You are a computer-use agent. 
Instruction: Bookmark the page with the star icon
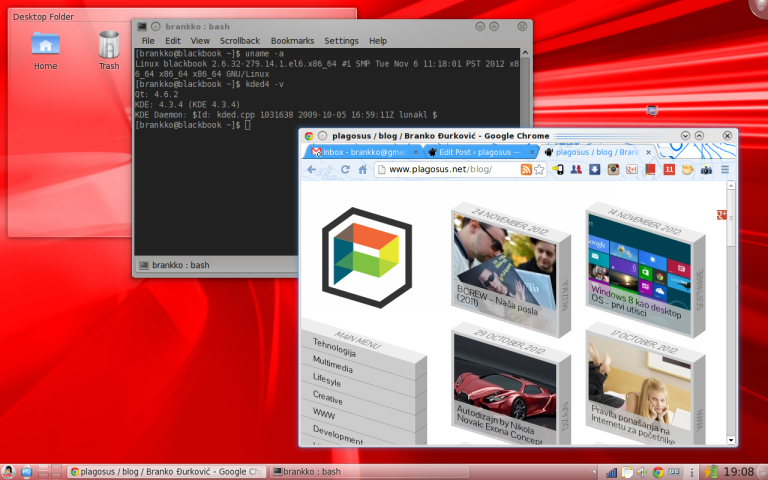539,169
